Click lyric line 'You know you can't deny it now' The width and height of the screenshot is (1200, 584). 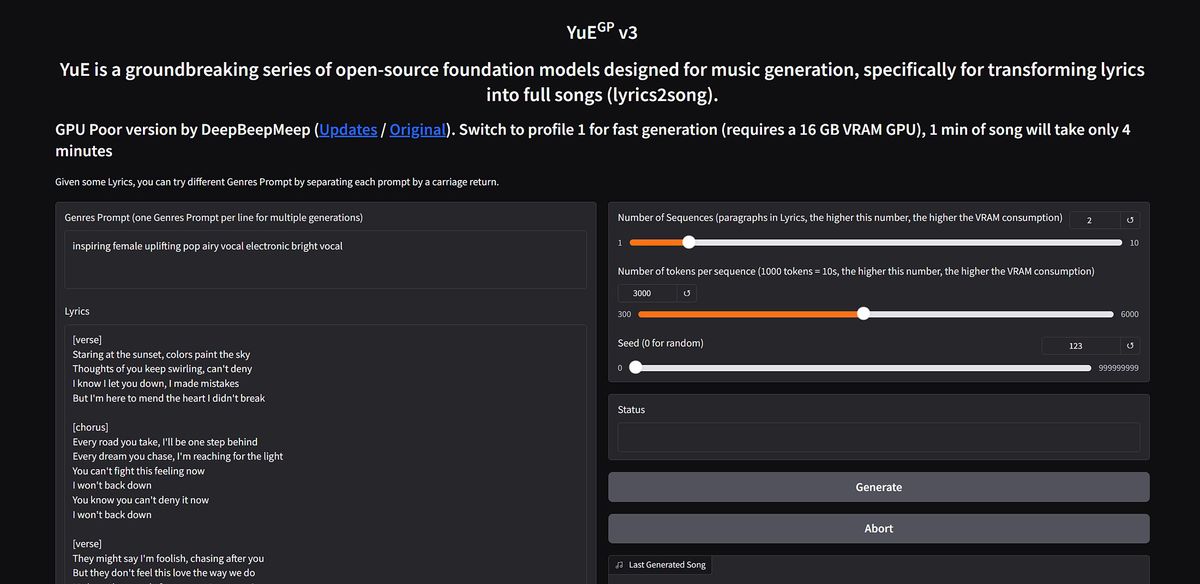pyautogui.click(x=141, y=500)
